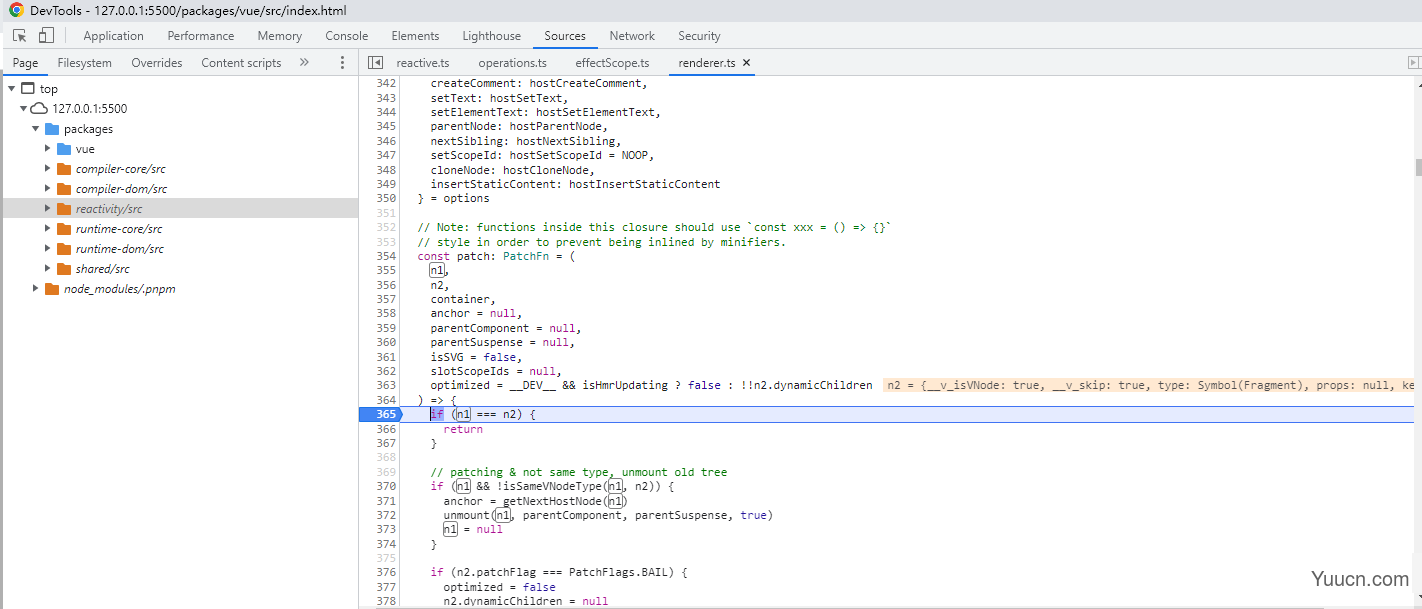Select the node_modules/.pnpm folder icon
This screenshot has height=609, width=1422.
pos(52,288)
